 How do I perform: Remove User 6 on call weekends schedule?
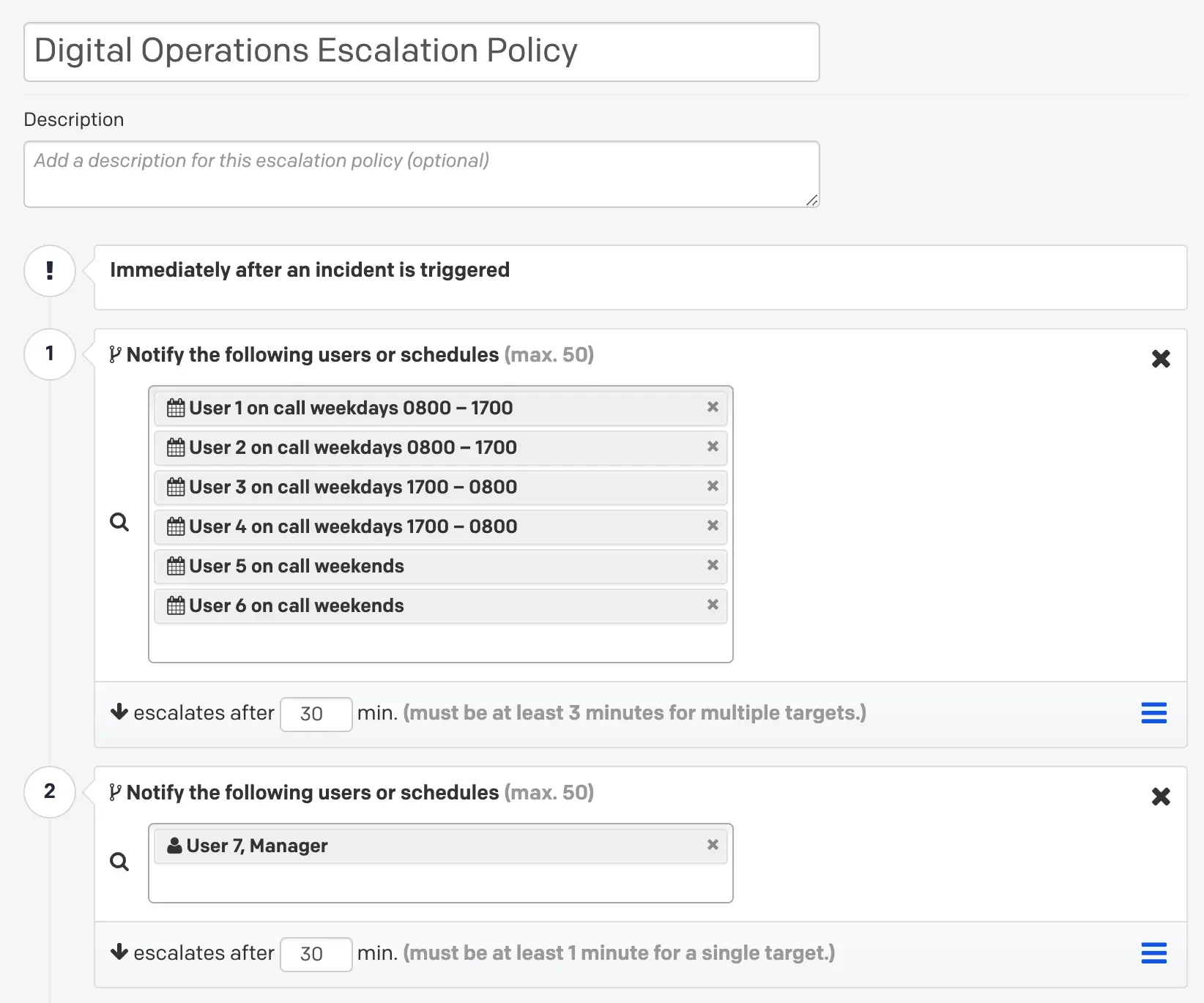click(x=712, y=605)
